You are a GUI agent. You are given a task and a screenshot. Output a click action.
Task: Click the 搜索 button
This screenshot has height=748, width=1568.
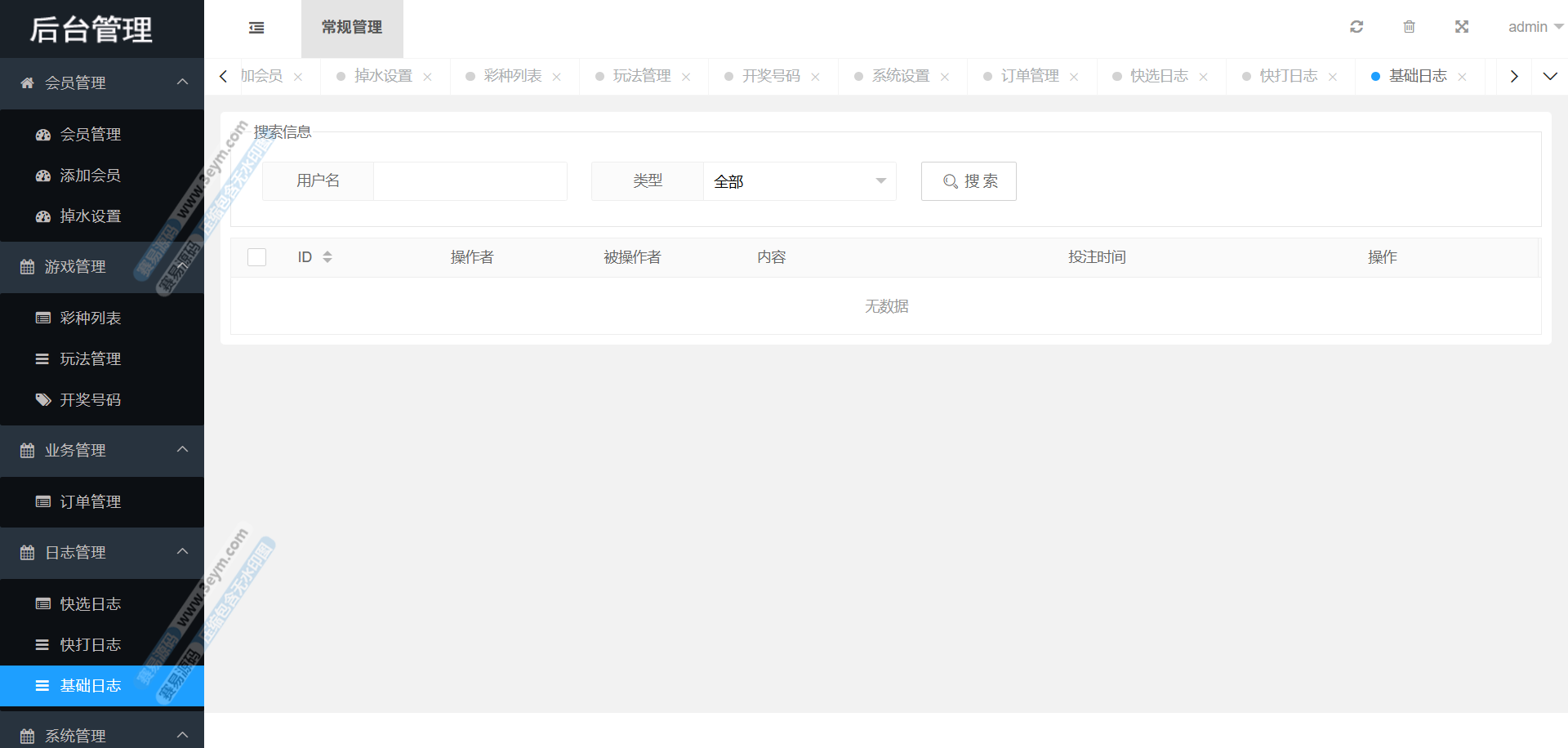pos(969,181)
